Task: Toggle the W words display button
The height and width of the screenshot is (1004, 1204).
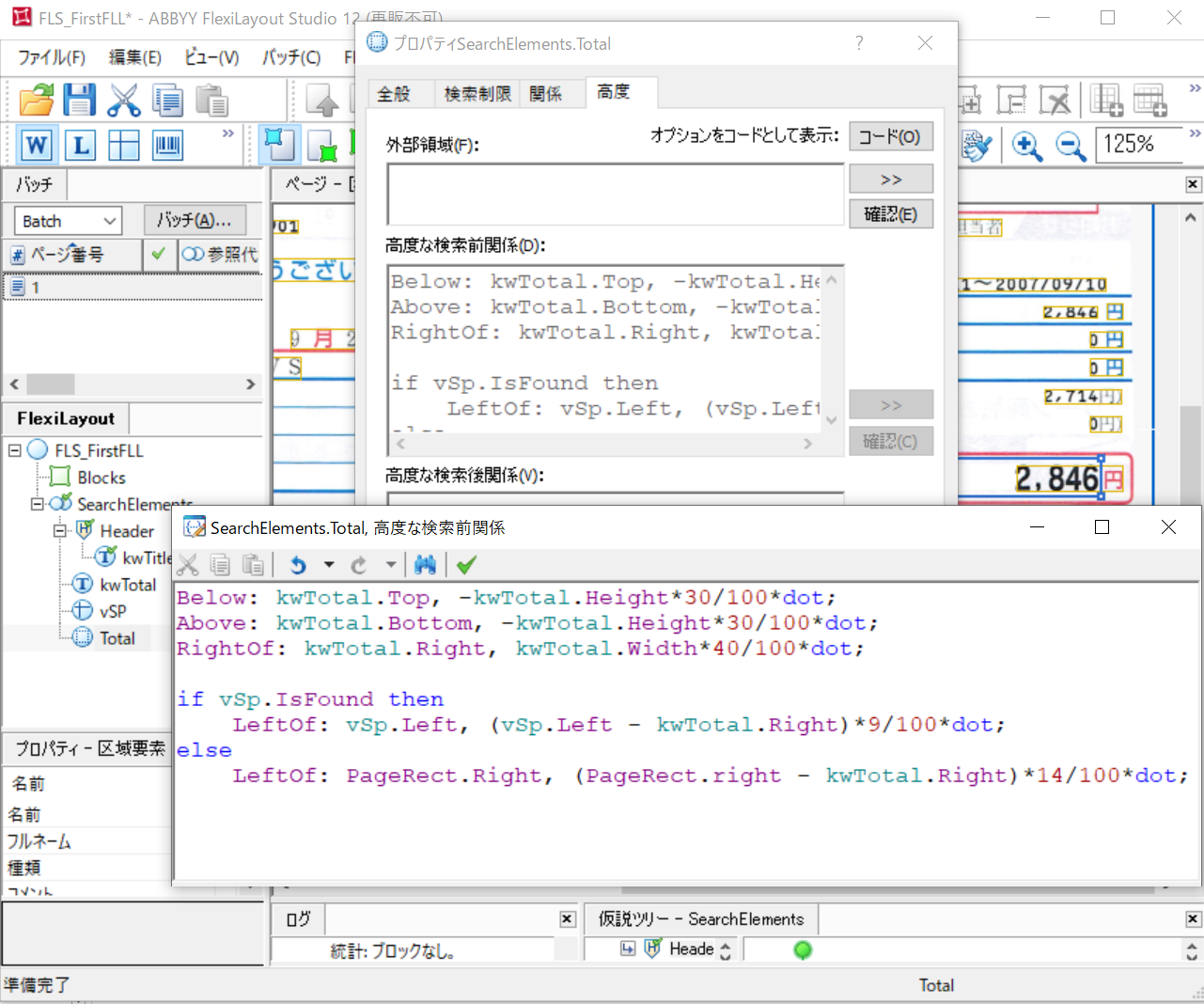Action: (x=37, y=145)
